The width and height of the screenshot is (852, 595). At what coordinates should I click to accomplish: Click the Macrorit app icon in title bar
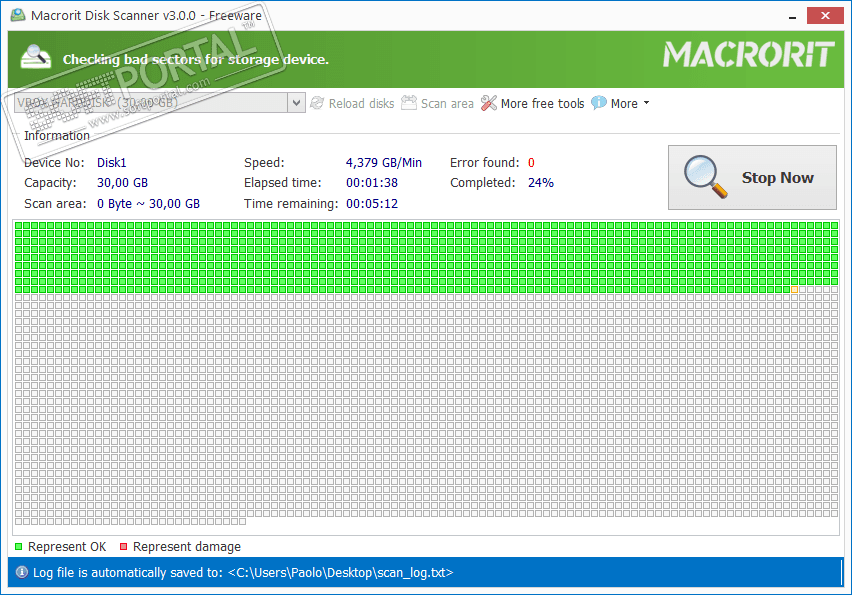coord(18,15)
